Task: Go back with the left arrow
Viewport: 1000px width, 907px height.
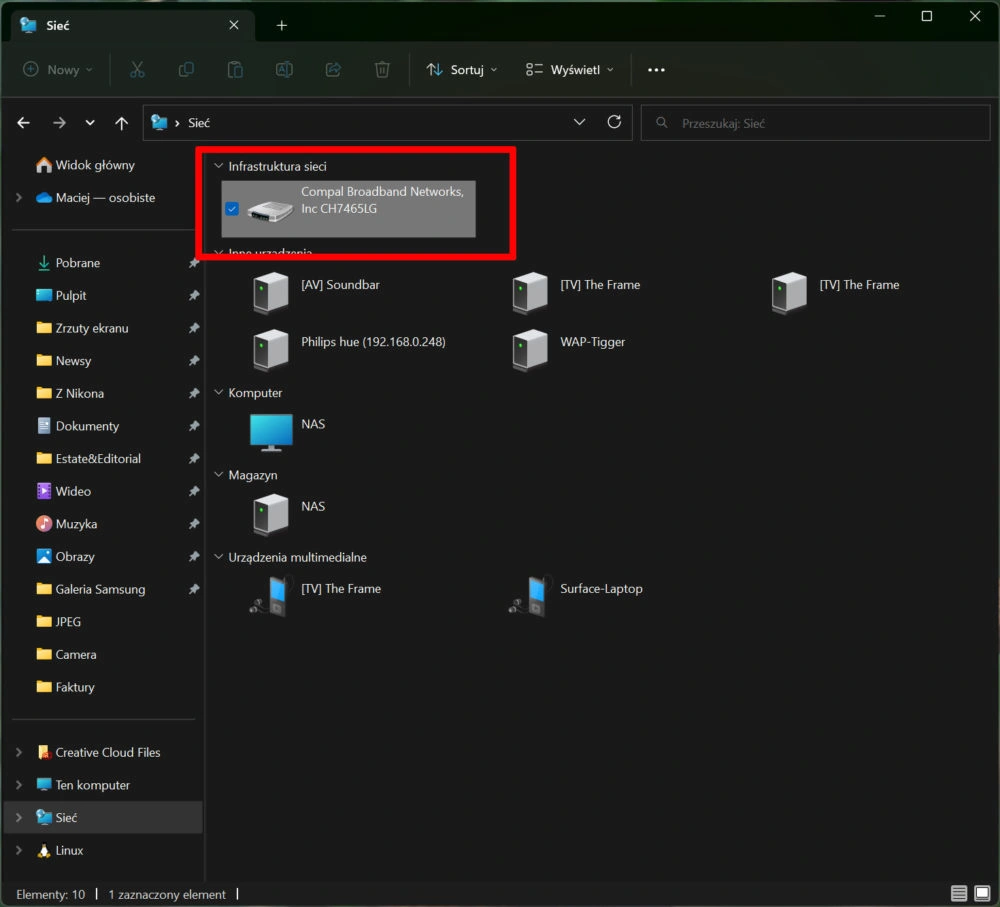Action: tap(24, 122)
